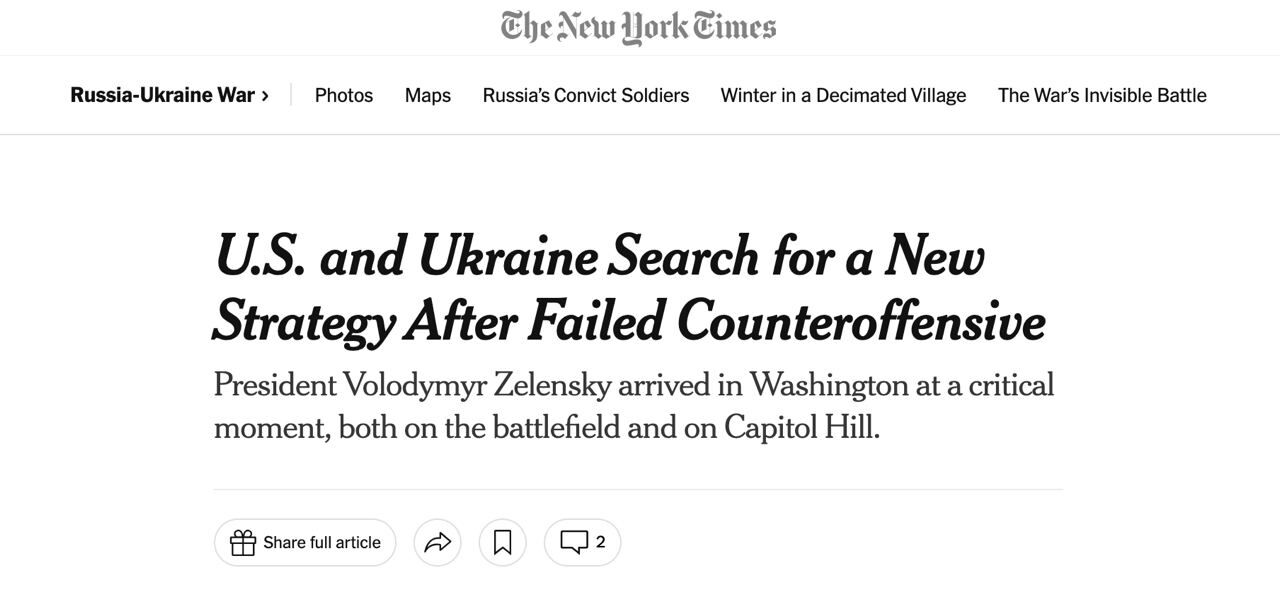Expand the chevron beside Russia-Ukraine War
The height and width of the screenshot is (595, 1280).
(265, 96)
